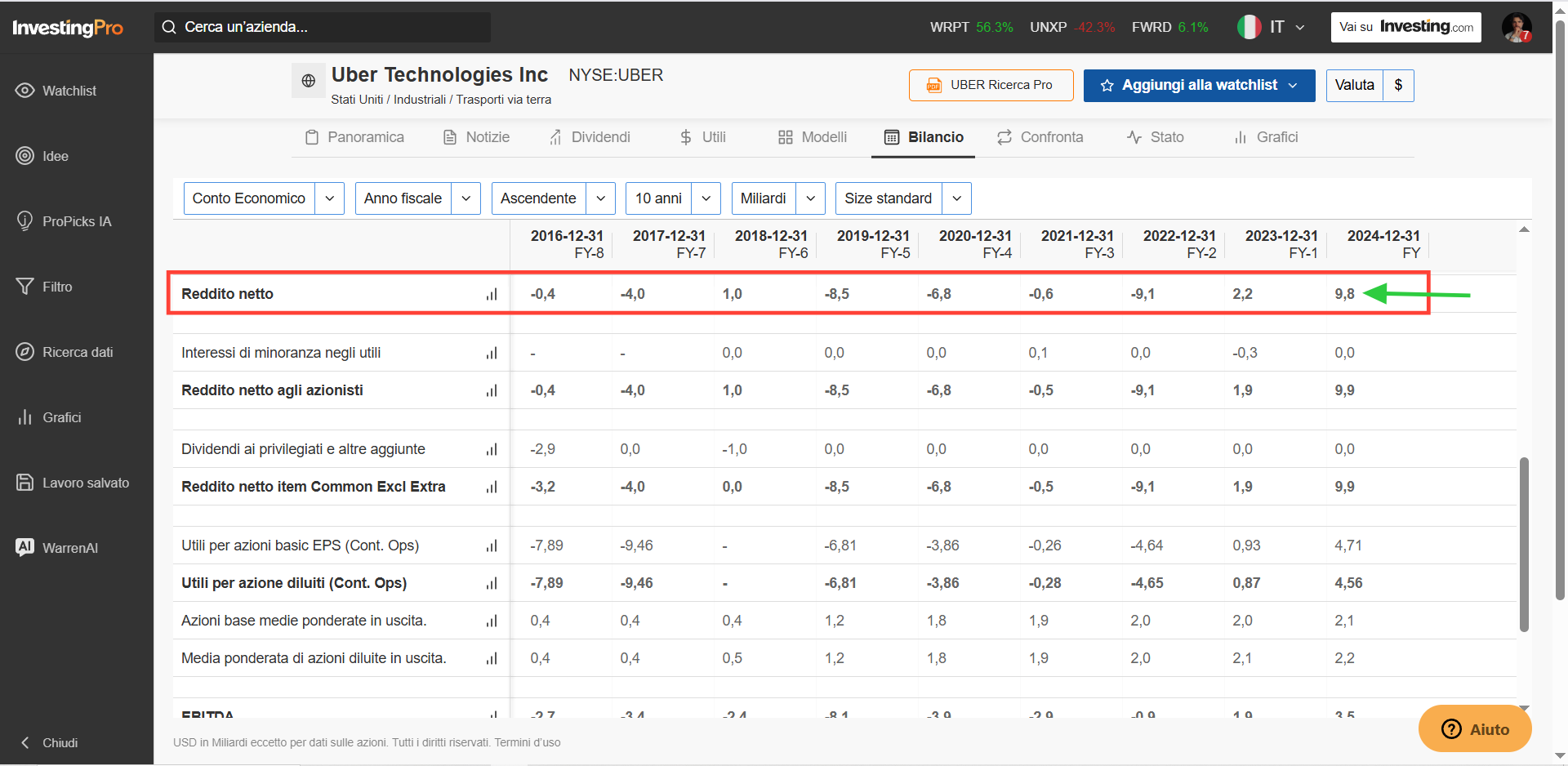Open the Aggiungi alla watchlist dropdown arrow

[x=1293, y=85]
